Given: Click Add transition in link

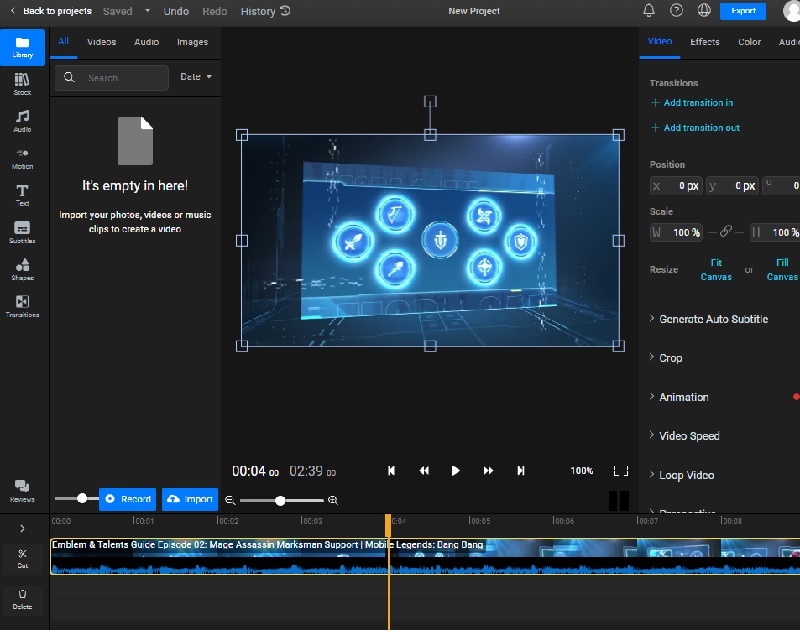Looking at the screenshot, I should (697, 103).
